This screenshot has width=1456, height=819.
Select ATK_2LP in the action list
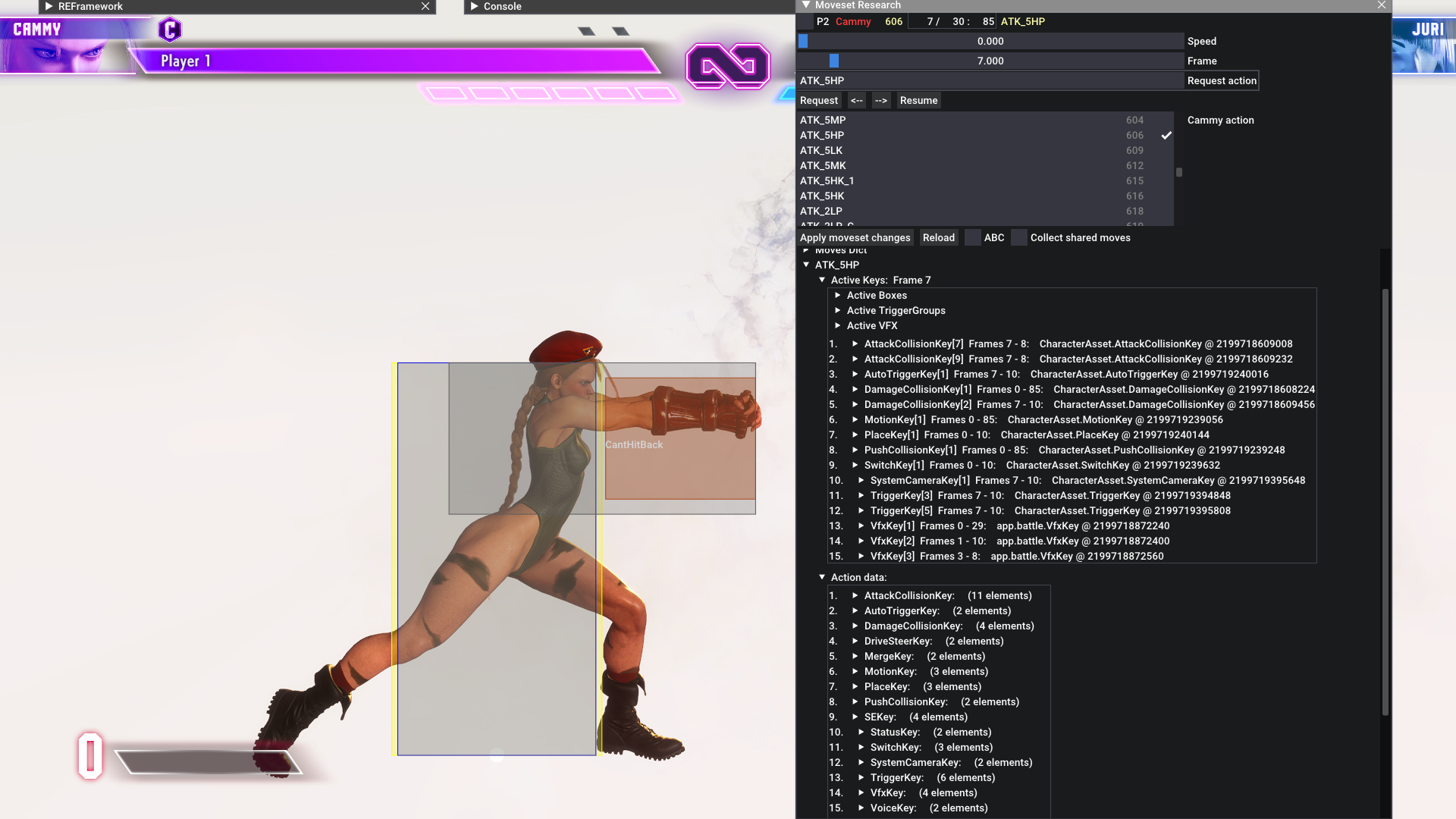tap(821, 211)
